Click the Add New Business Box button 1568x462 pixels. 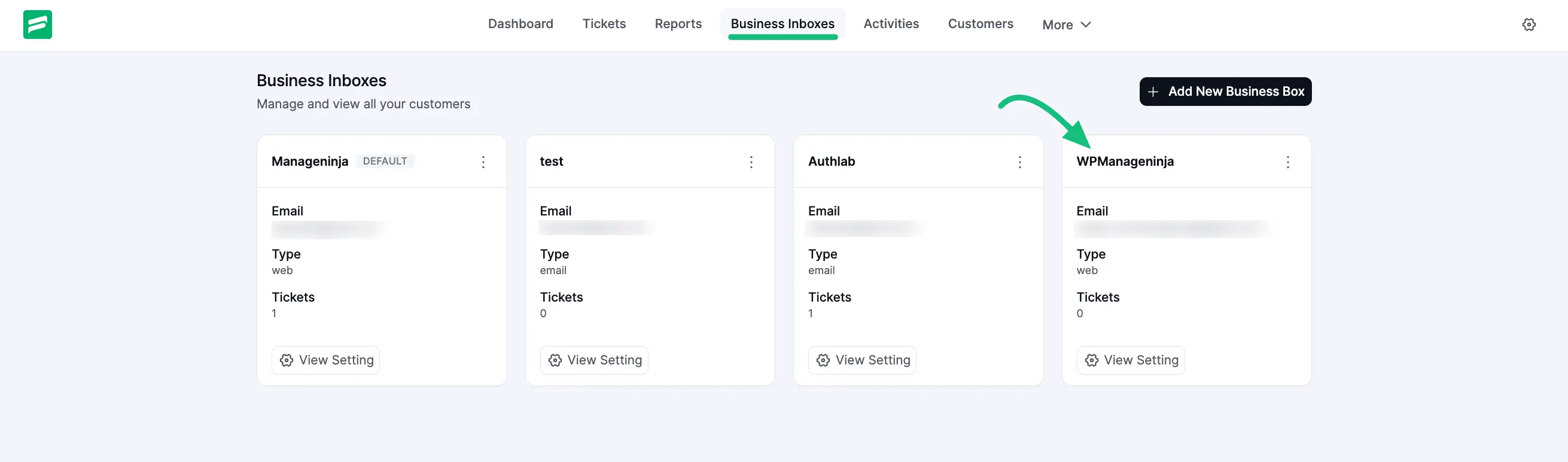tap(1225, 92)
